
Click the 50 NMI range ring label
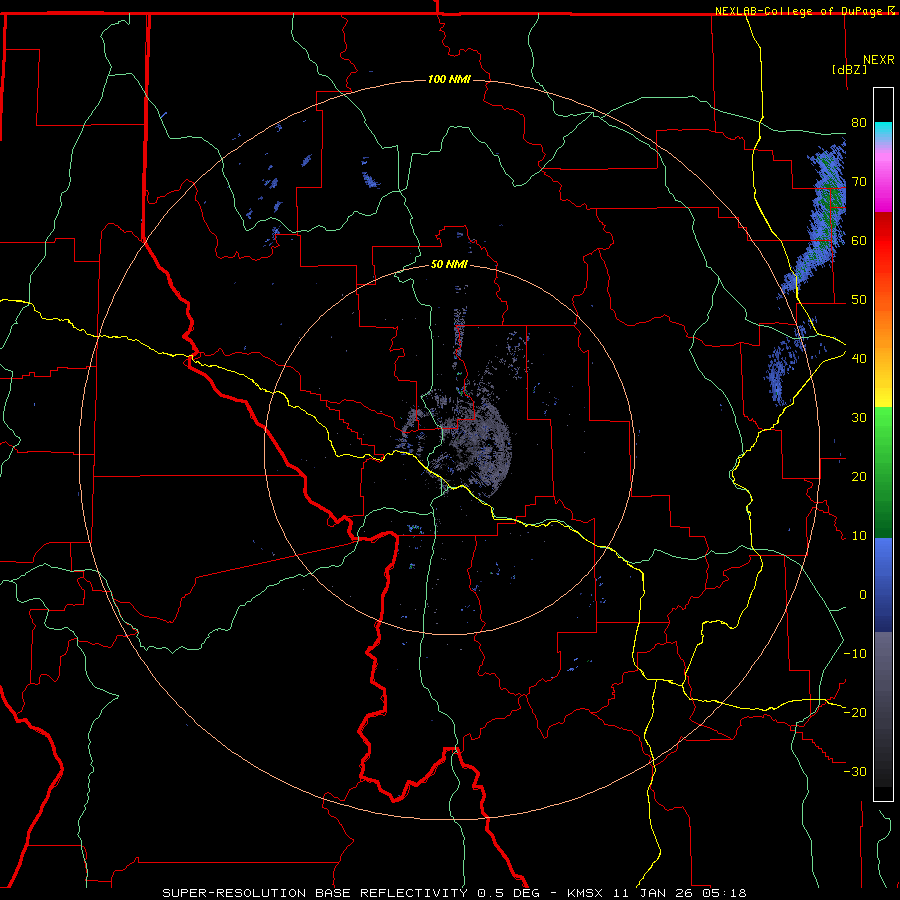click(449, 265)
